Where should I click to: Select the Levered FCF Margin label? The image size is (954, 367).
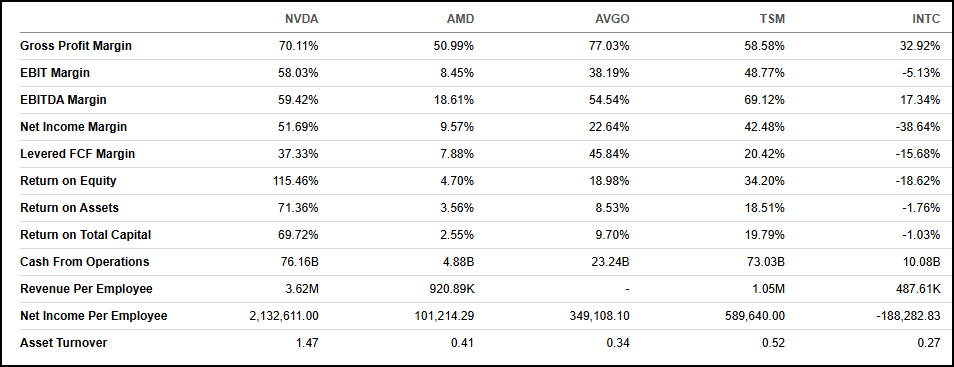point(77,154)
